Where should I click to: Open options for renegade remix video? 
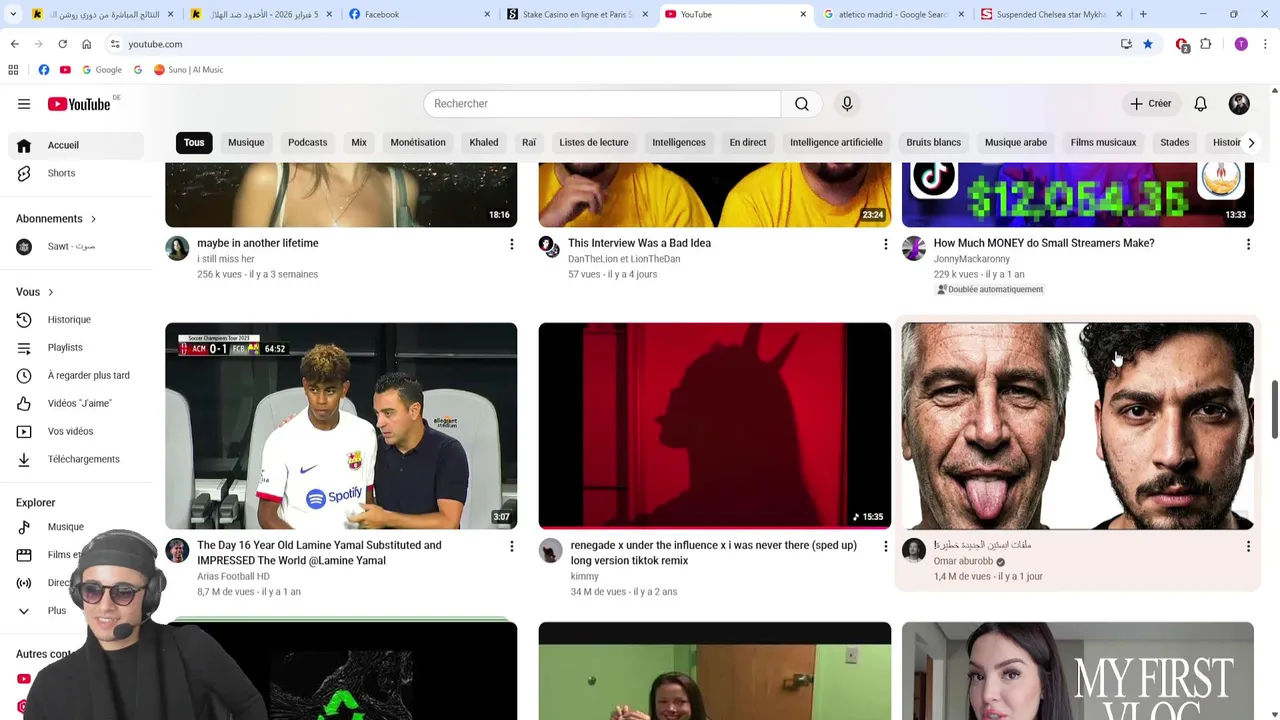(885, 546)
